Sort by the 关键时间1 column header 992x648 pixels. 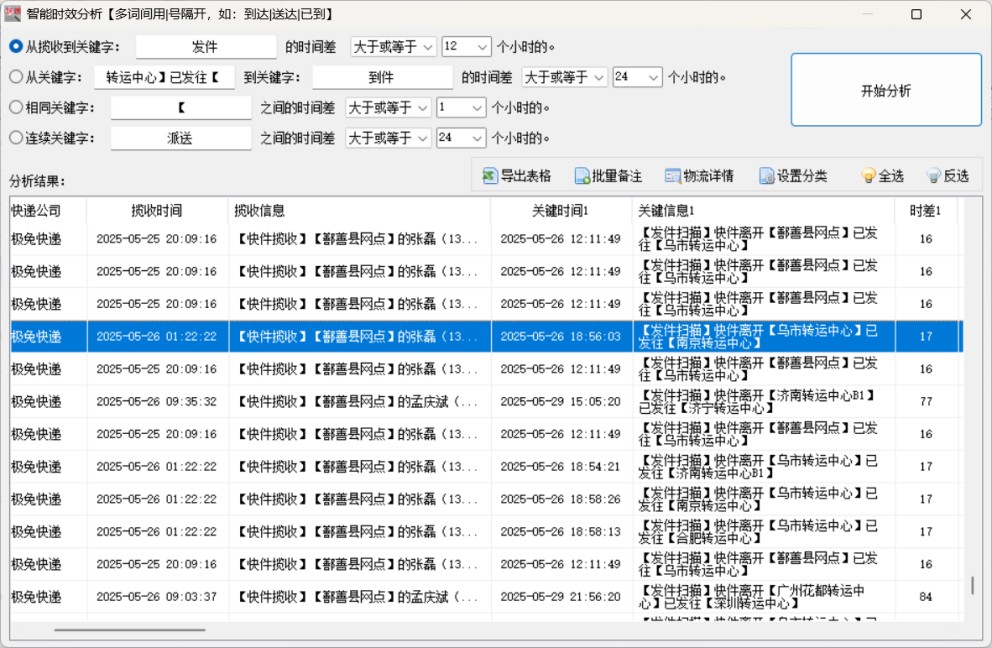561,211
